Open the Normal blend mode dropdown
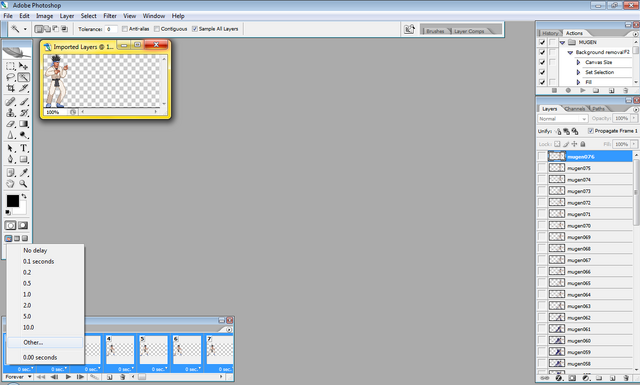This screenshot has height=385, width=640. coord(562,118)
